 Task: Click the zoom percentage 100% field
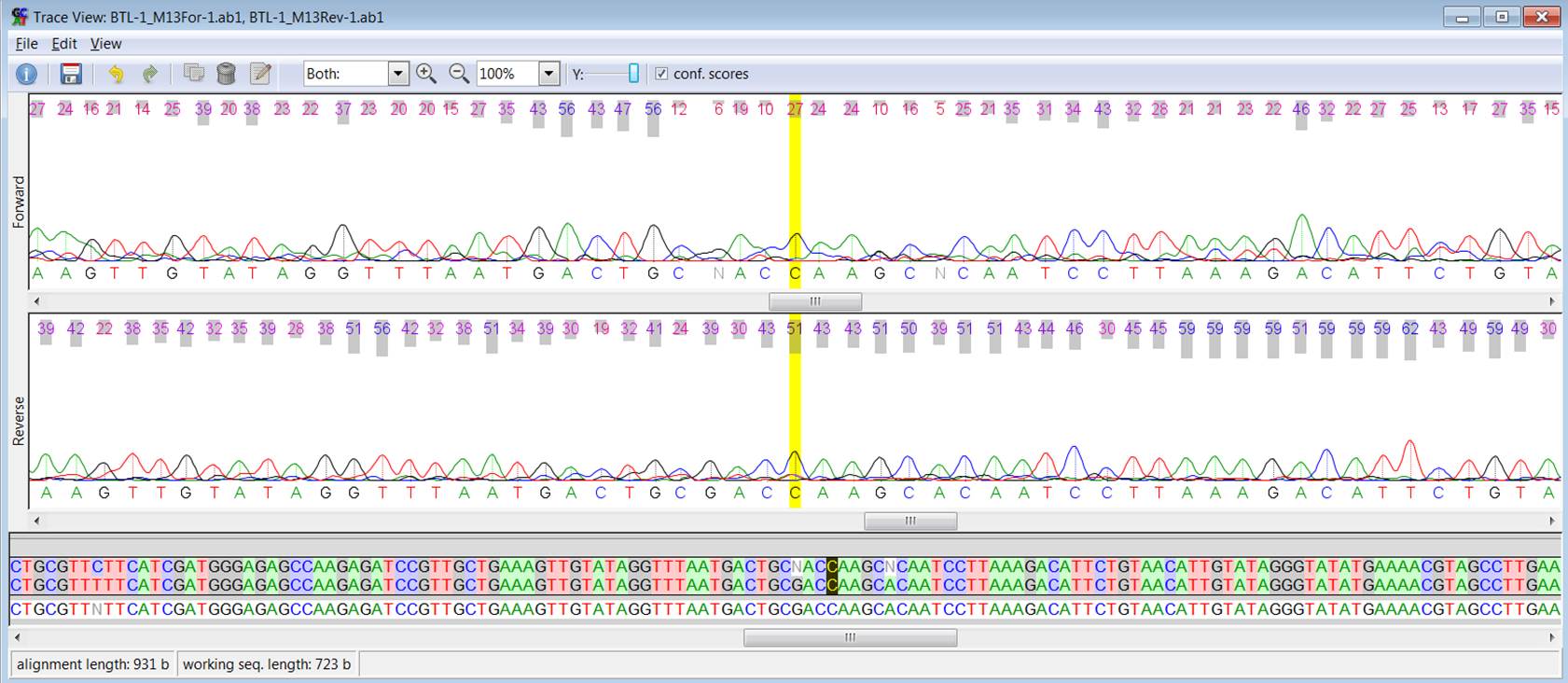click(x=506, y=74)
